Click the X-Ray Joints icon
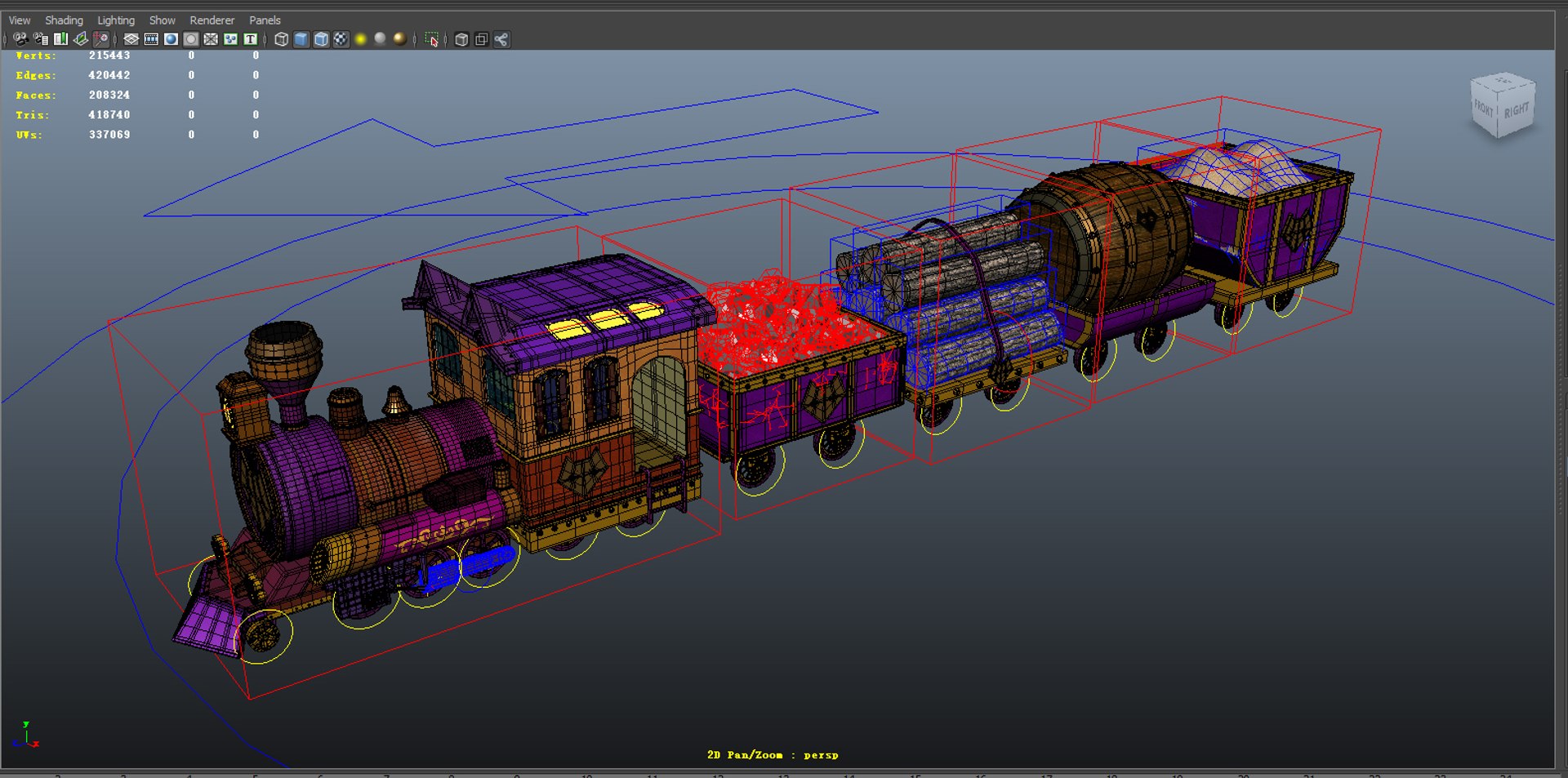This screenshot has height=778, width=1568. tap(501, 39)
